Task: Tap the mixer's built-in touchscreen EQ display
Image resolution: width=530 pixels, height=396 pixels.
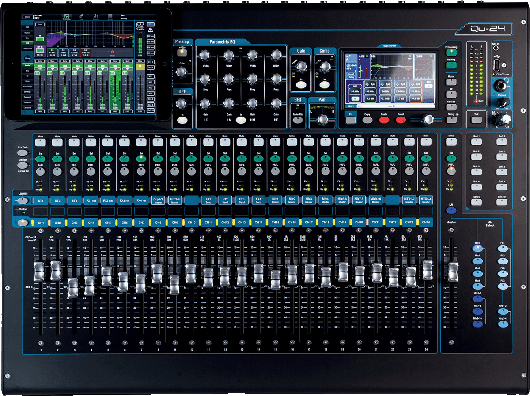Action: (390, 79)
